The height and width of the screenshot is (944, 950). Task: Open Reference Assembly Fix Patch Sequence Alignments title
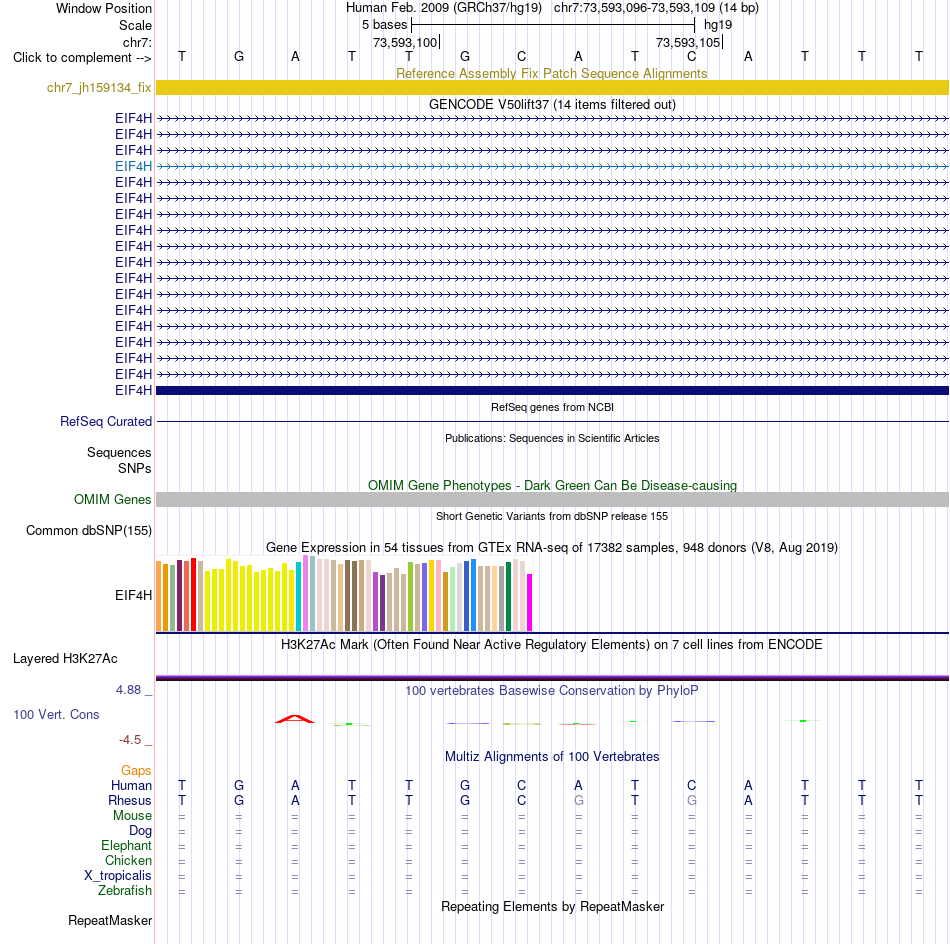[x=551, y=73]
